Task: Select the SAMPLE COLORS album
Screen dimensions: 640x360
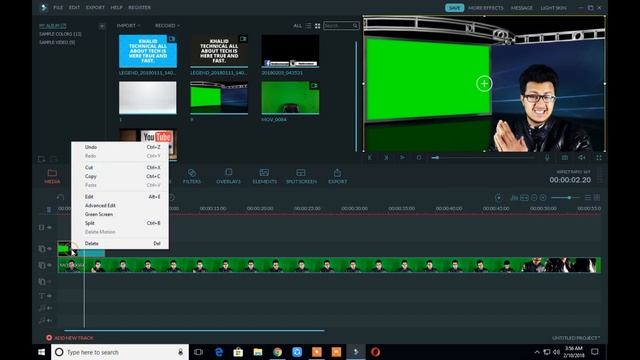Action: 60,34
